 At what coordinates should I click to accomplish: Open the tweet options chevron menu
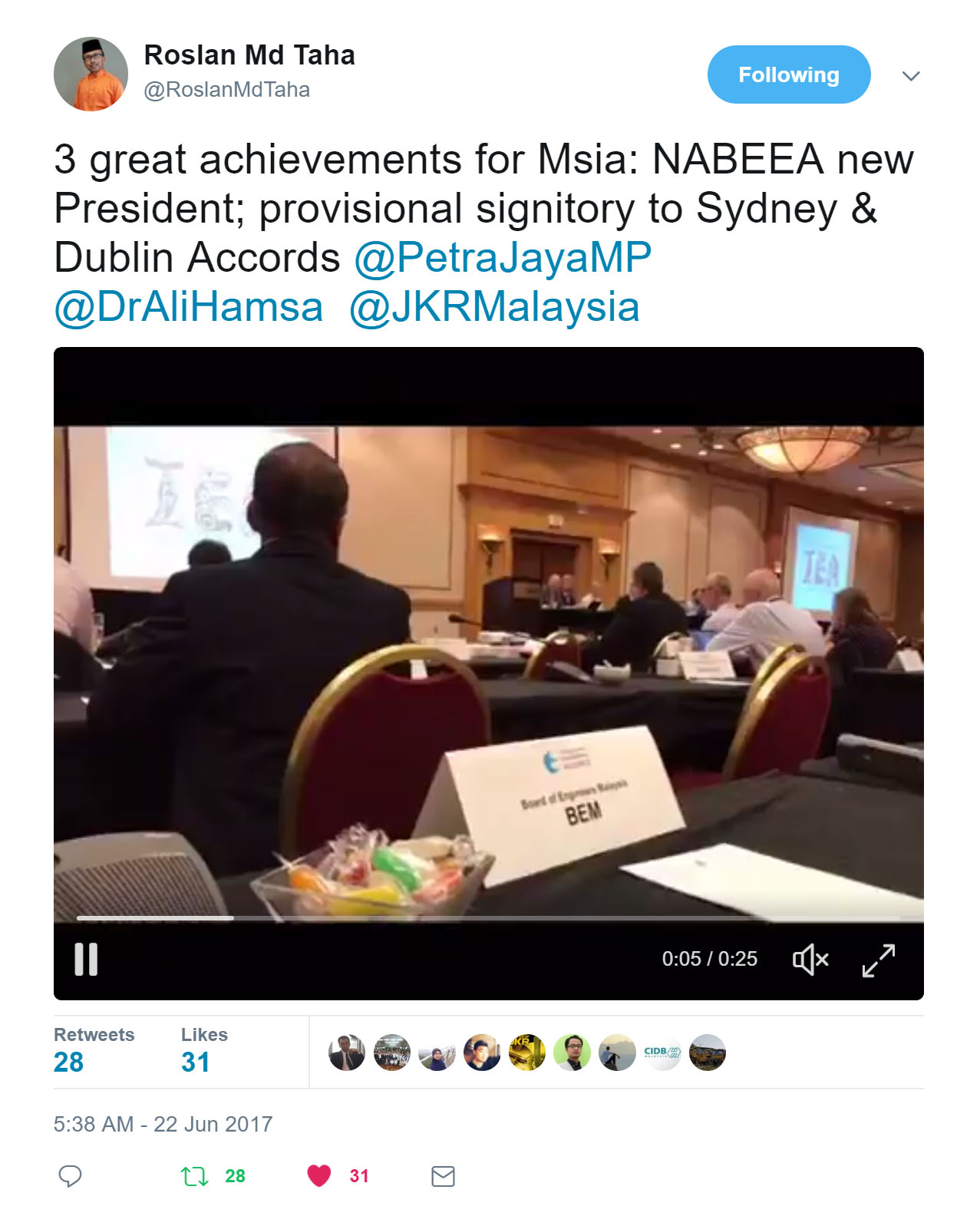point(911,75)
